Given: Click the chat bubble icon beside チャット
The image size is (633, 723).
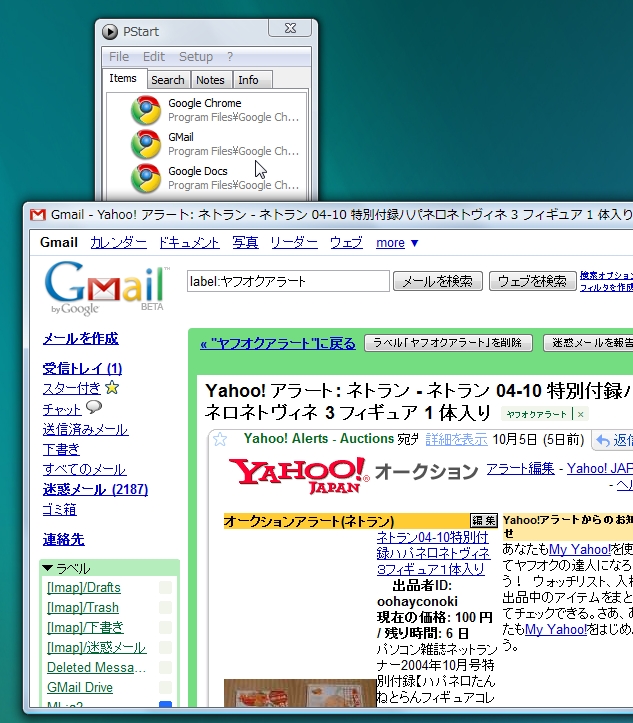Looking at the screenshot, I should click(x=94, y=407).
